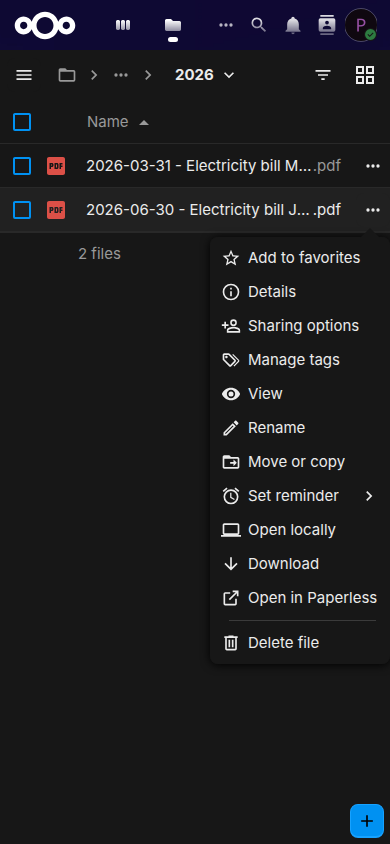Toggle the navigation hamburger menu
Screen dimensions: 390x844
pyautogui.click(x=24, y=75)
